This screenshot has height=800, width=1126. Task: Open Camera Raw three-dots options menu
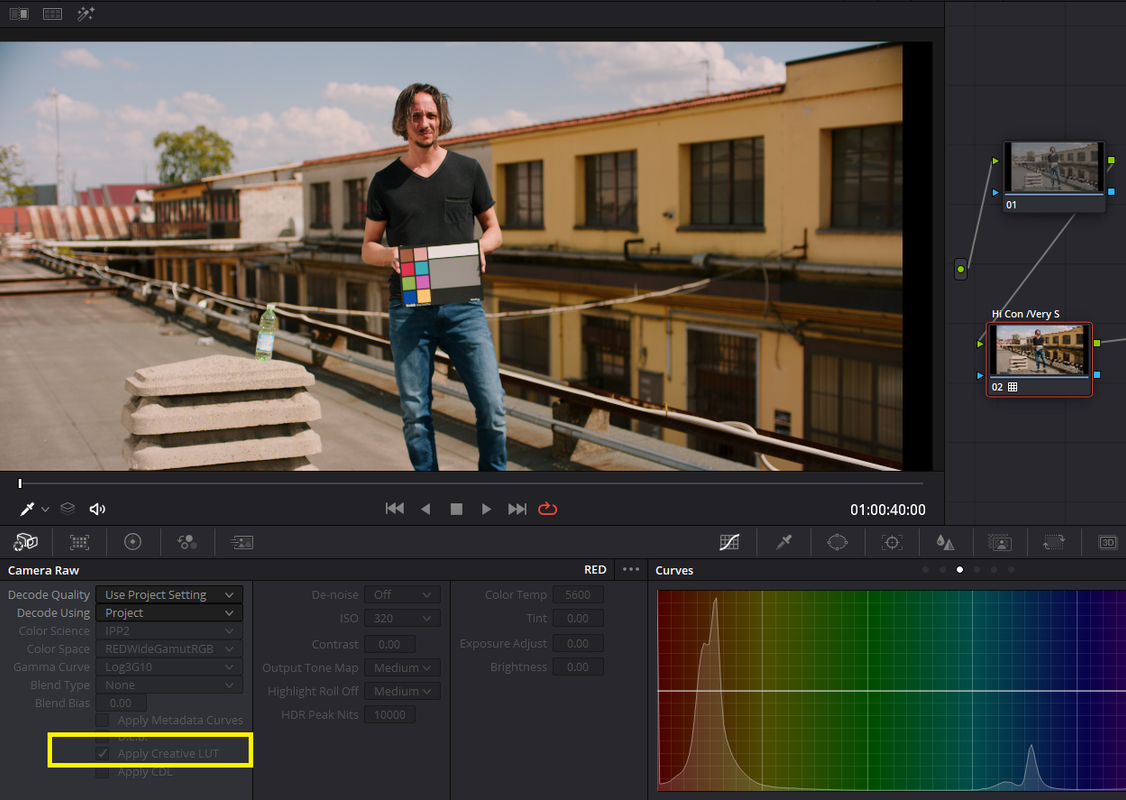[631, 569]
